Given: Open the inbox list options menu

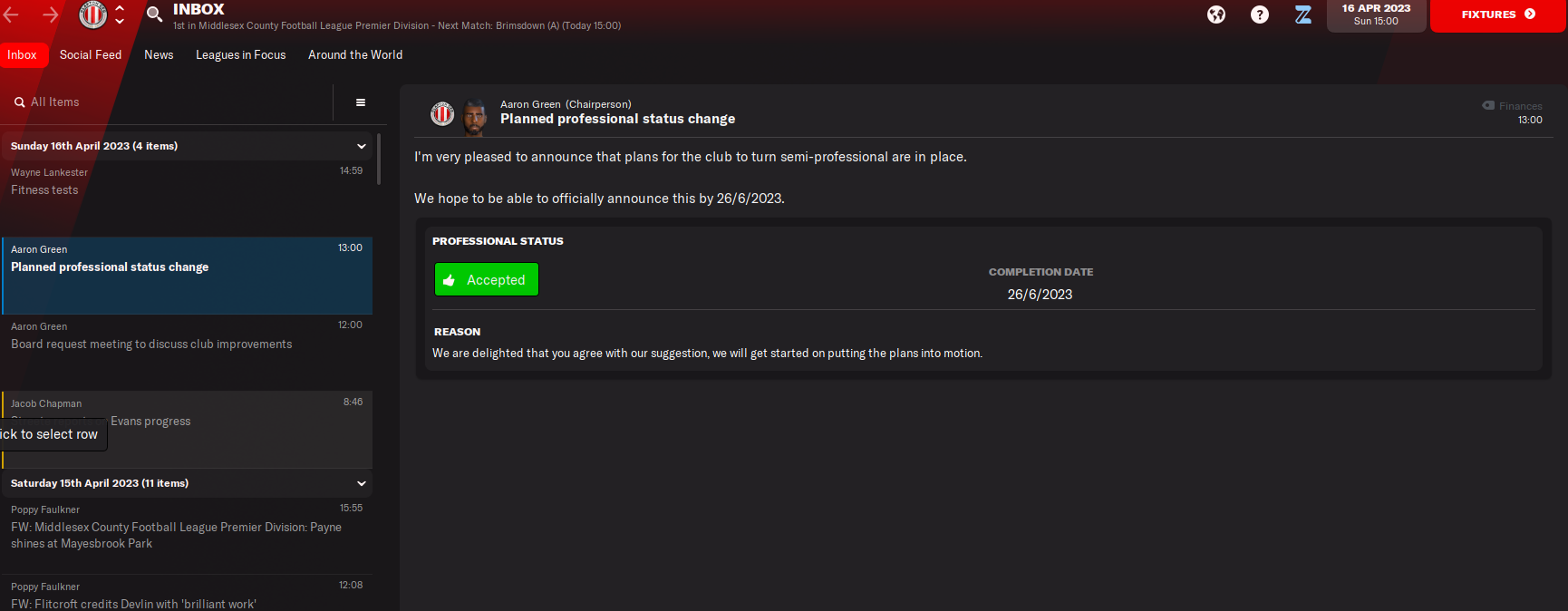Looking at the screenshot, I should [x=361, y=102].
